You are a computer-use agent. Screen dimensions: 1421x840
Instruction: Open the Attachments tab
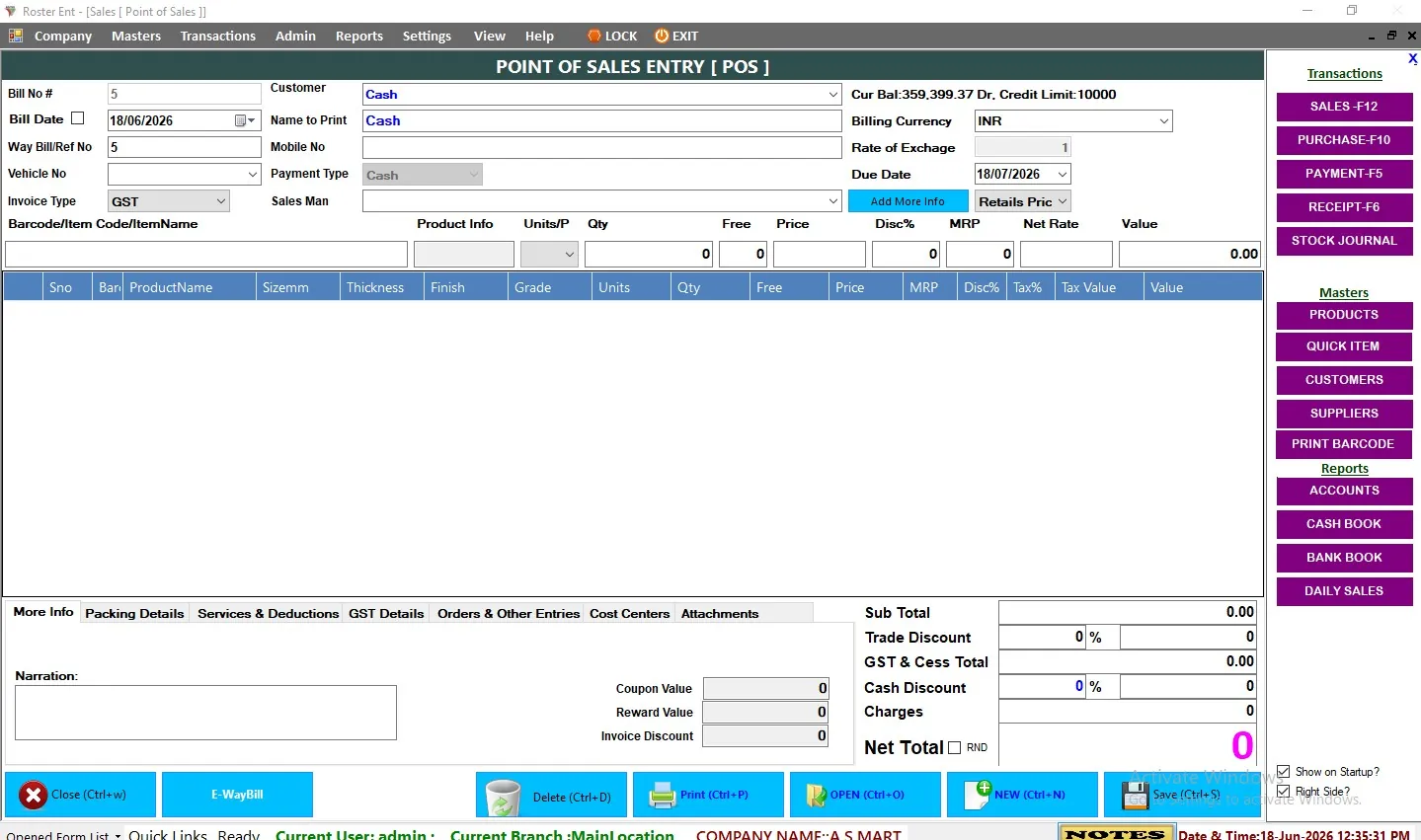tap(720, 613)
